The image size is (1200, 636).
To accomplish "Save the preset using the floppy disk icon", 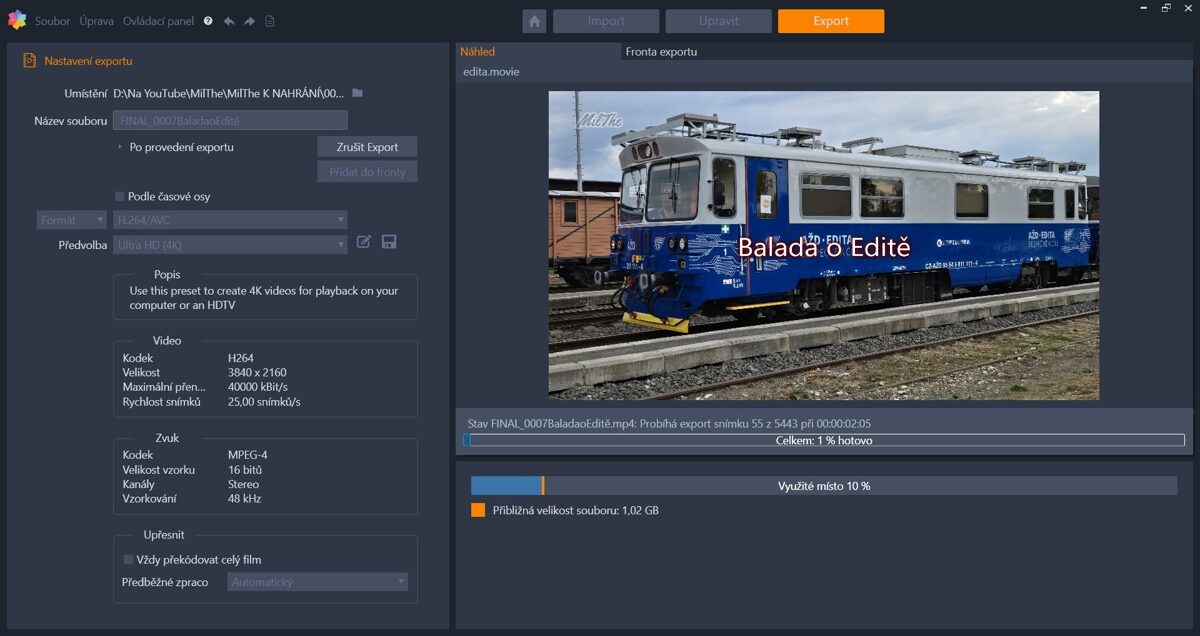I will [388, 241].
